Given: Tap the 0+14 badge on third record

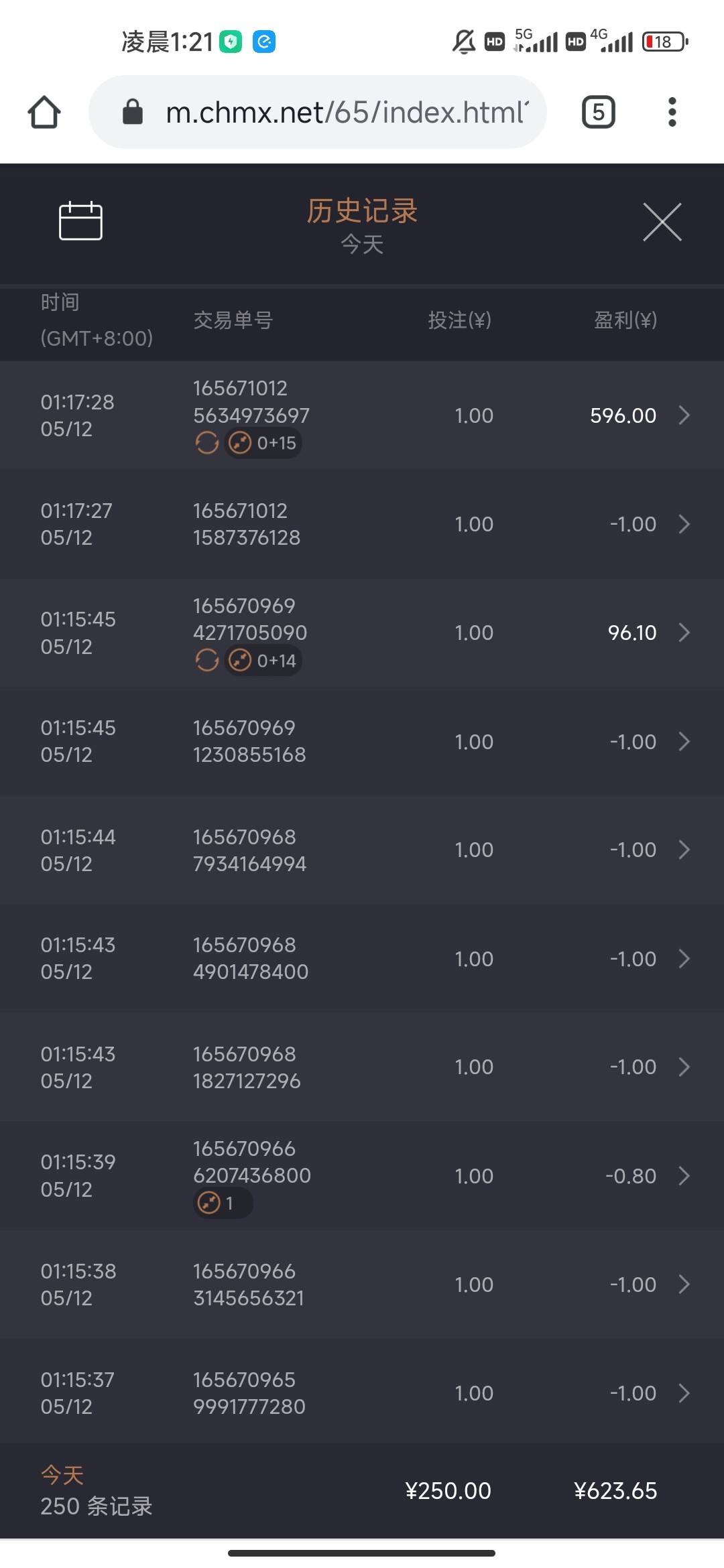Looking at the screenshot, I should click(263, 661).
